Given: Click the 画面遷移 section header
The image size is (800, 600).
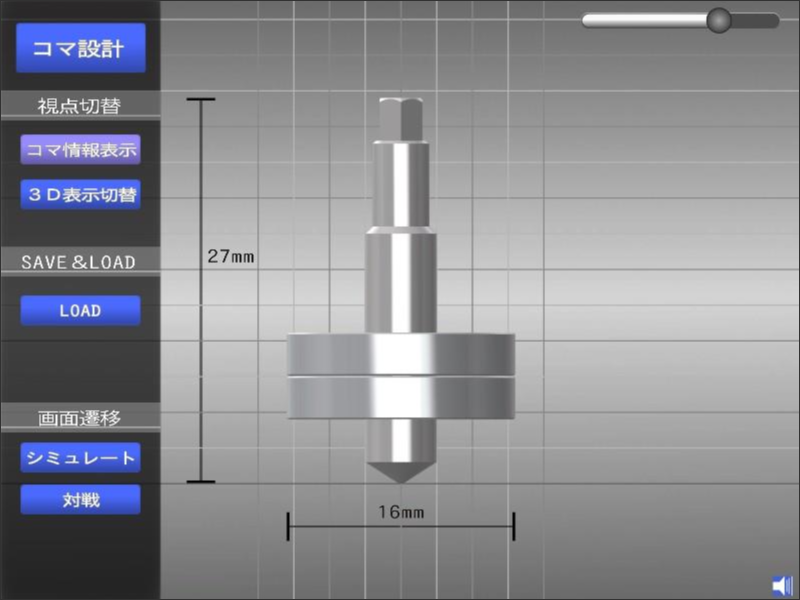Looking at the screenshot, I should tap(80, 418).
